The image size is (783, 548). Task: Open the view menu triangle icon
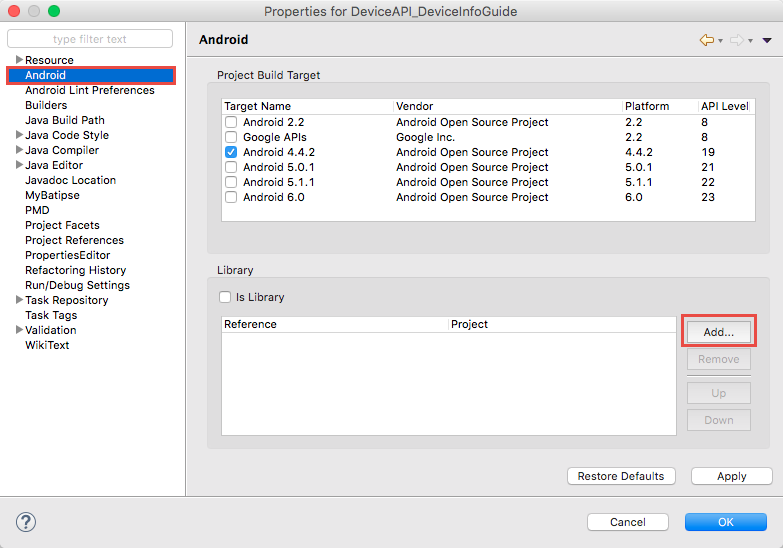[x=766, y=40]
